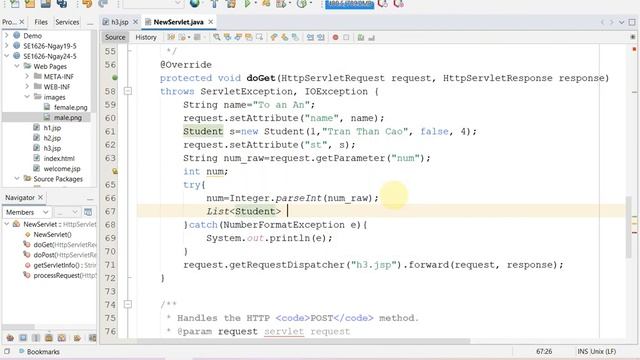This screenshot has width=640, height=360.
Task: Toggle the fifth filter icon in the Navigator bottom bar
Action: (62, 338)
